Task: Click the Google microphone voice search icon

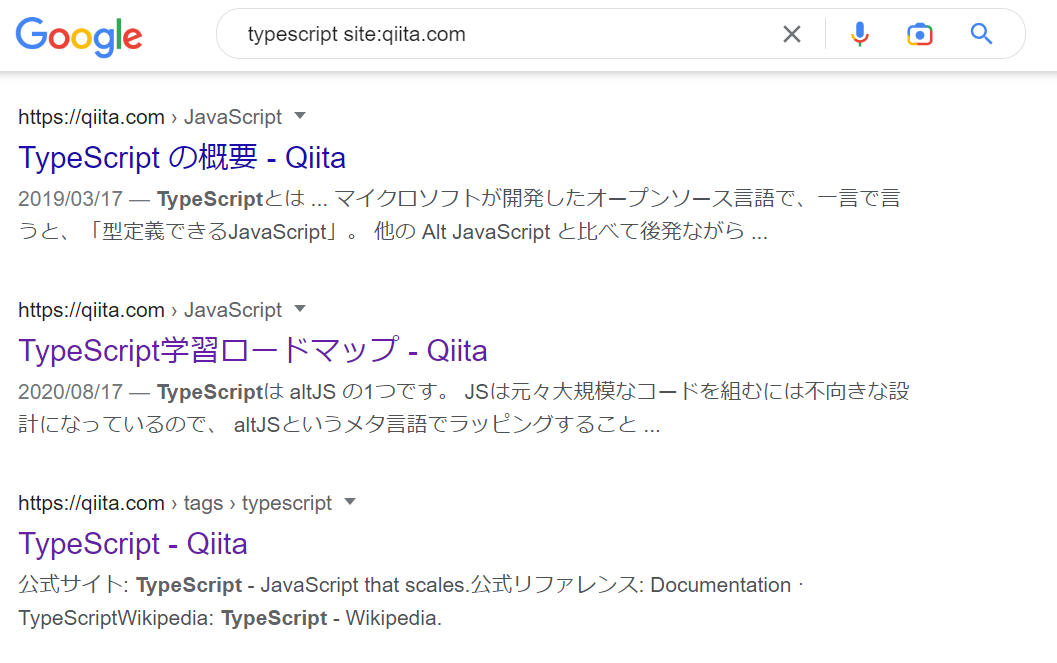Action: [860, 33]
